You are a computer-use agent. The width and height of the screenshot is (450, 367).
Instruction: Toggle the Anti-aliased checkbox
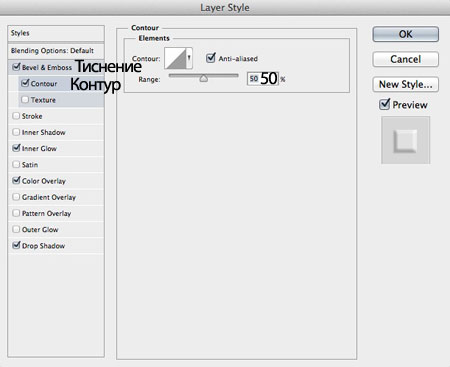[211, 58]
